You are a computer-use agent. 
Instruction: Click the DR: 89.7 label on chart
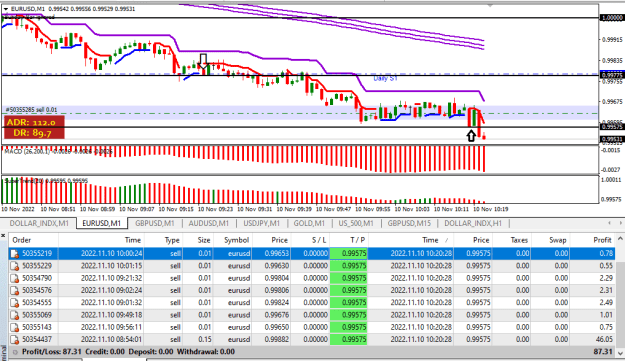(32, 133)
